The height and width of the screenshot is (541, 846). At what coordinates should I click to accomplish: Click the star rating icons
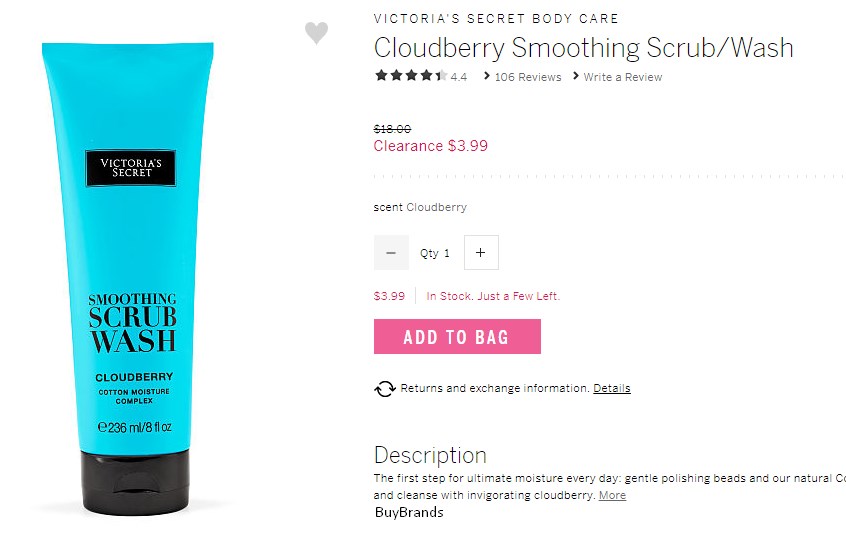click(x=411, y=76)
